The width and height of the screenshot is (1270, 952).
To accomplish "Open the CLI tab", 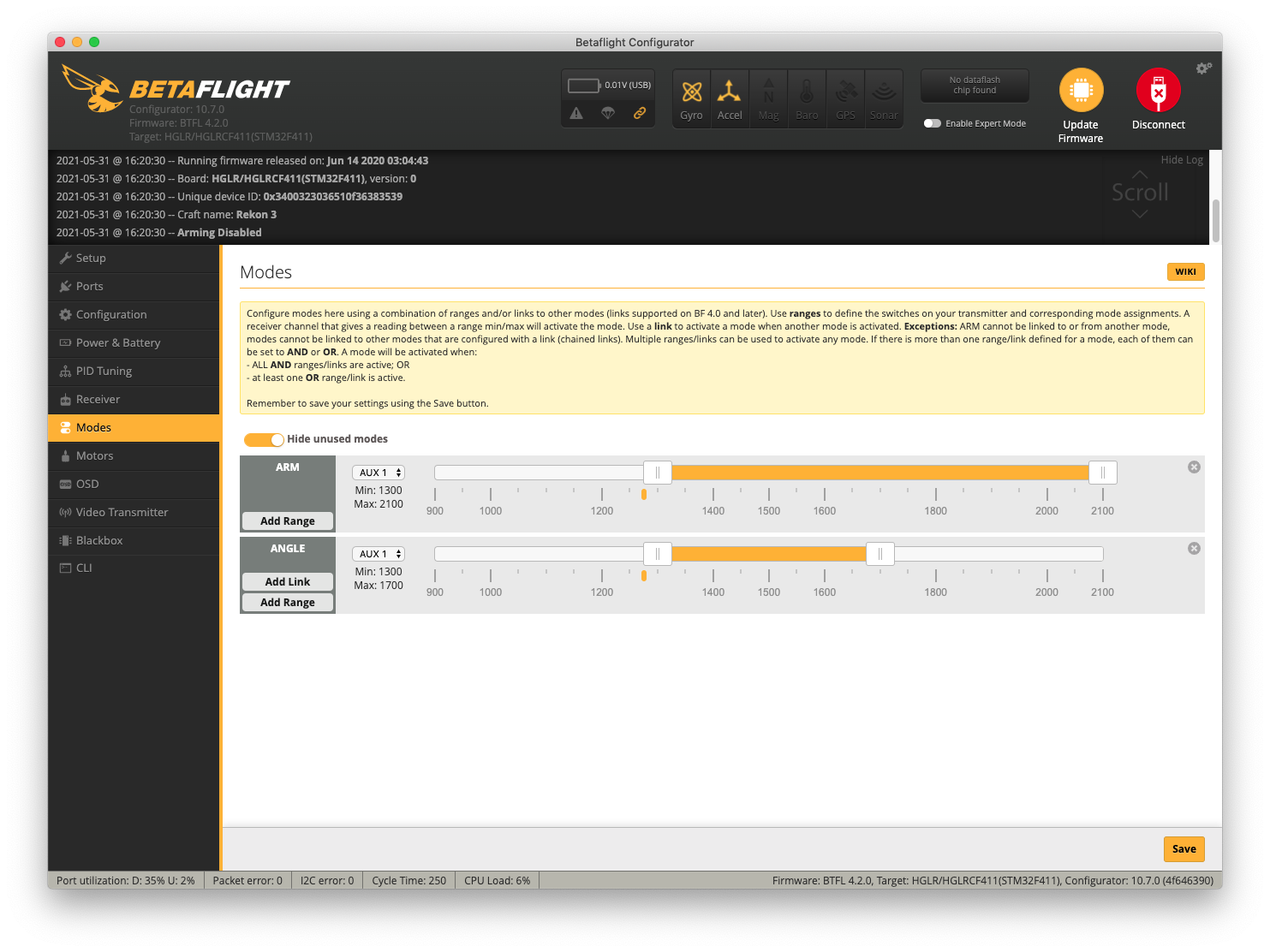I will tap(134, 568).
